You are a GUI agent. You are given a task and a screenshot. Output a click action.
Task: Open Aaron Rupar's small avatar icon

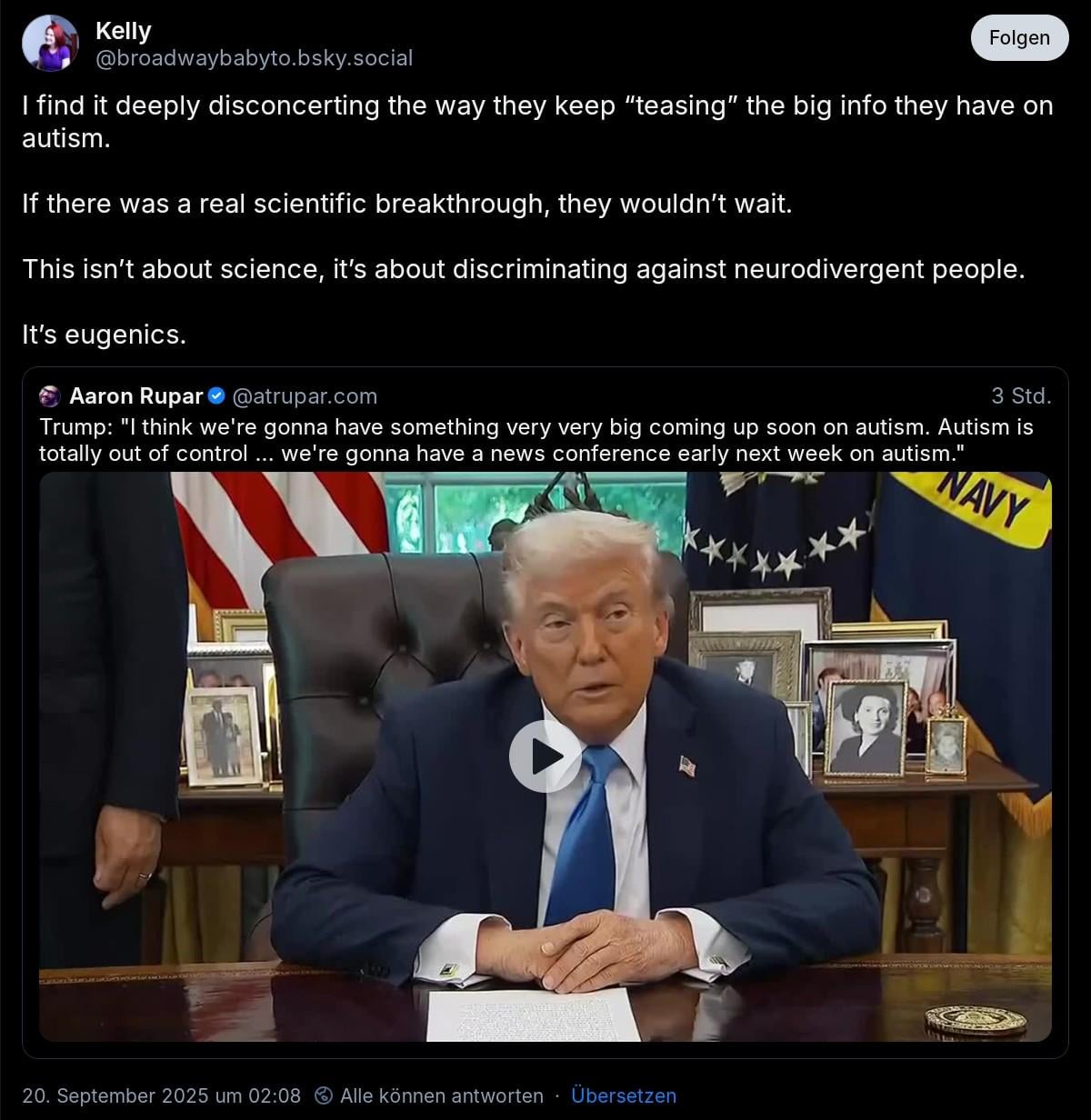click(50, 396)
